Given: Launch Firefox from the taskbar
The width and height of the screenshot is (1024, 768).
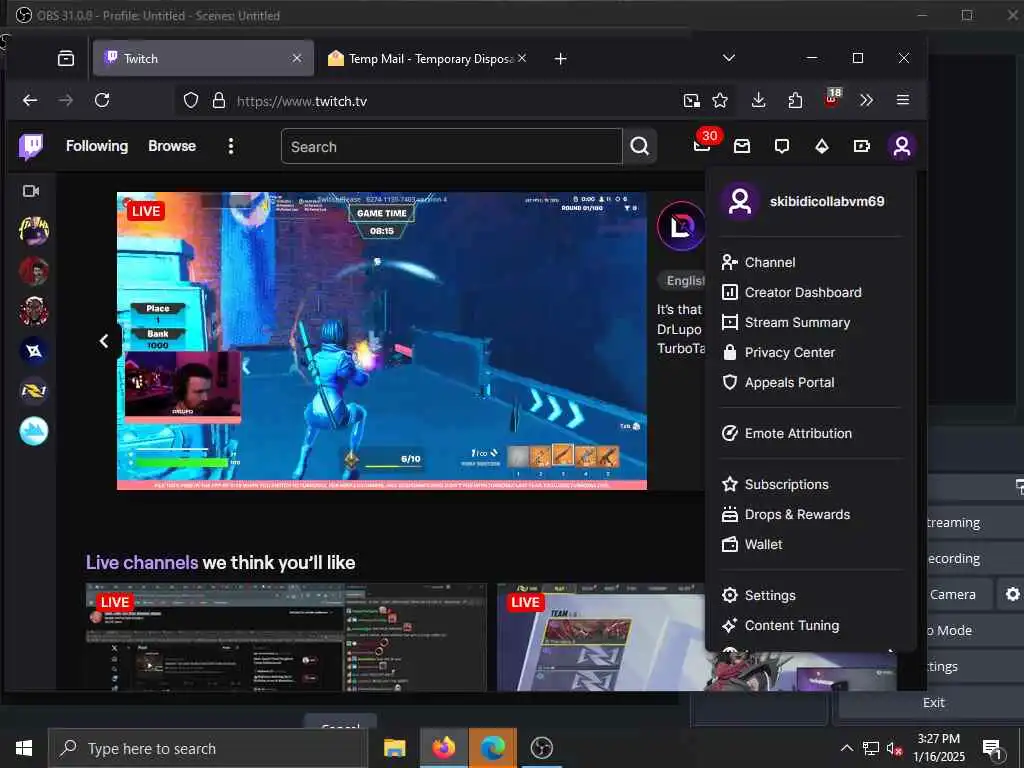Looking at the screenshot, I should [x=443, y=748].
